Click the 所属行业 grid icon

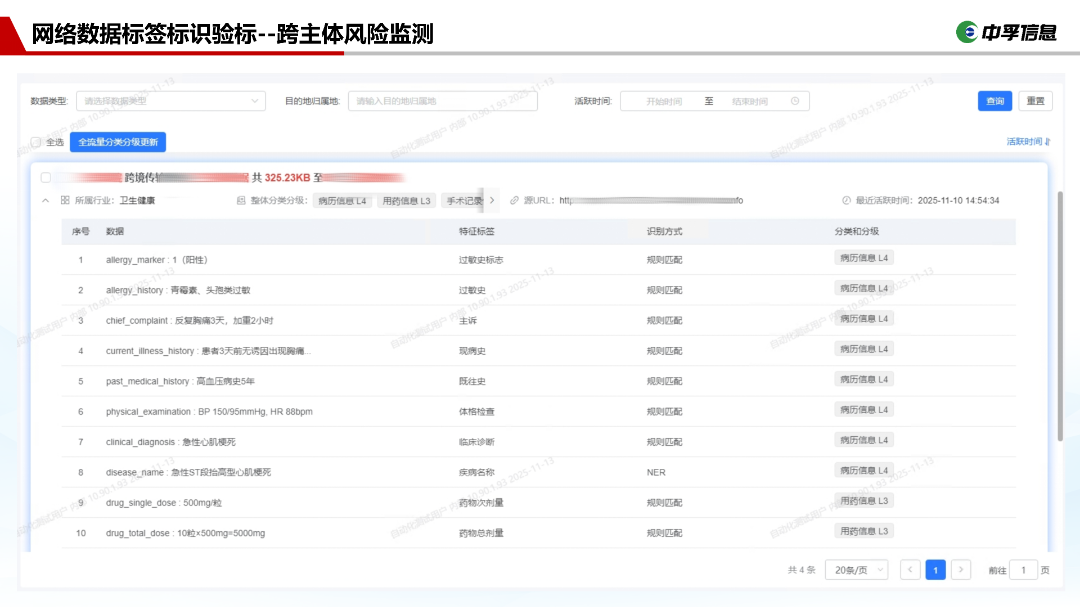[x=65, y=200]
